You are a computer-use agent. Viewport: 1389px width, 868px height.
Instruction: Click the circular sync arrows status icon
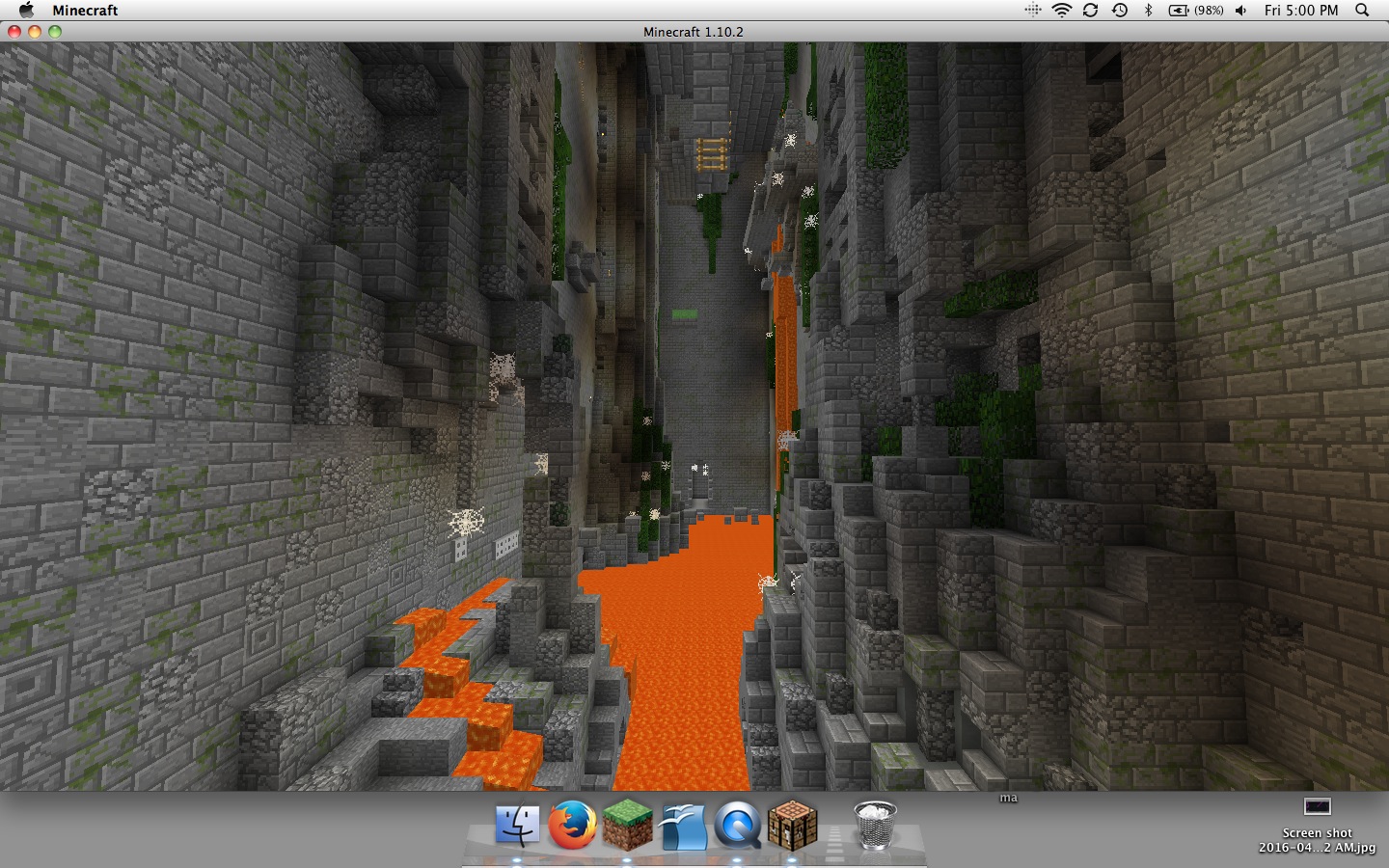click(x=1091, y=10)
